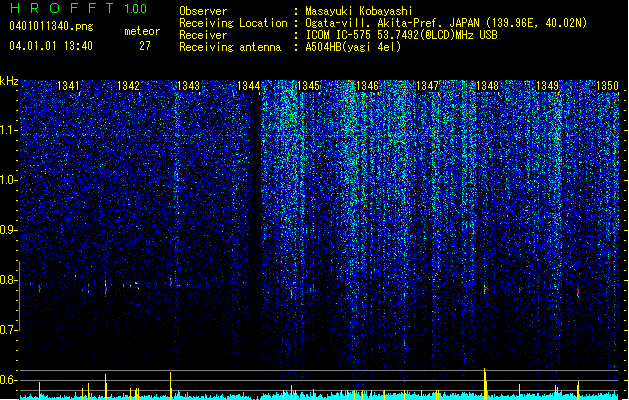Click the ICOM IC-575 receiver description
This screenshot has height=400, width=629.
[401, 35]
